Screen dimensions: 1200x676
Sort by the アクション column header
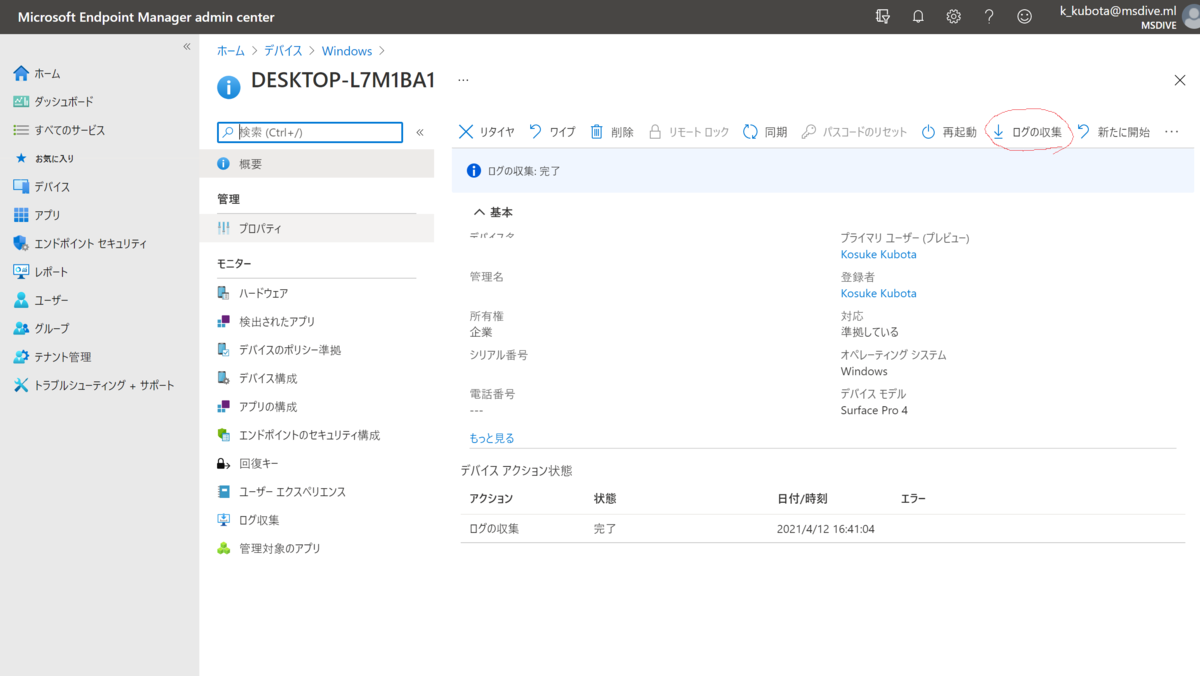pyautogui.click(x=491, y=498)
